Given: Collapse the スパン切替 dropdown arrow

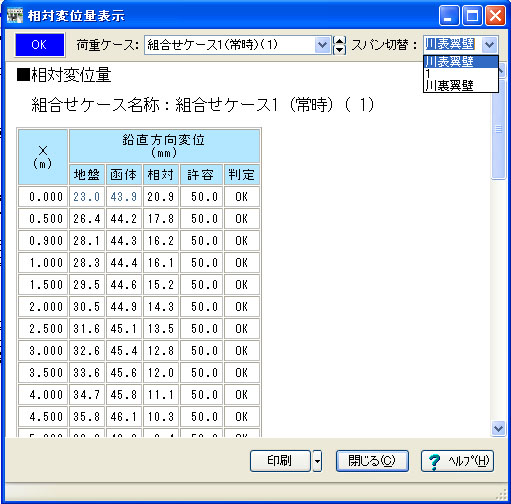Looking at the screenshot, I should point(489,44).
